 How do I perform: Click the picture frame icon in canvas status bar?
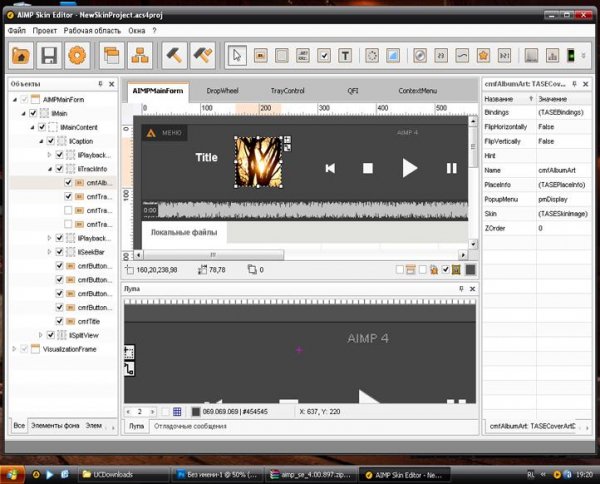[456, 270]
